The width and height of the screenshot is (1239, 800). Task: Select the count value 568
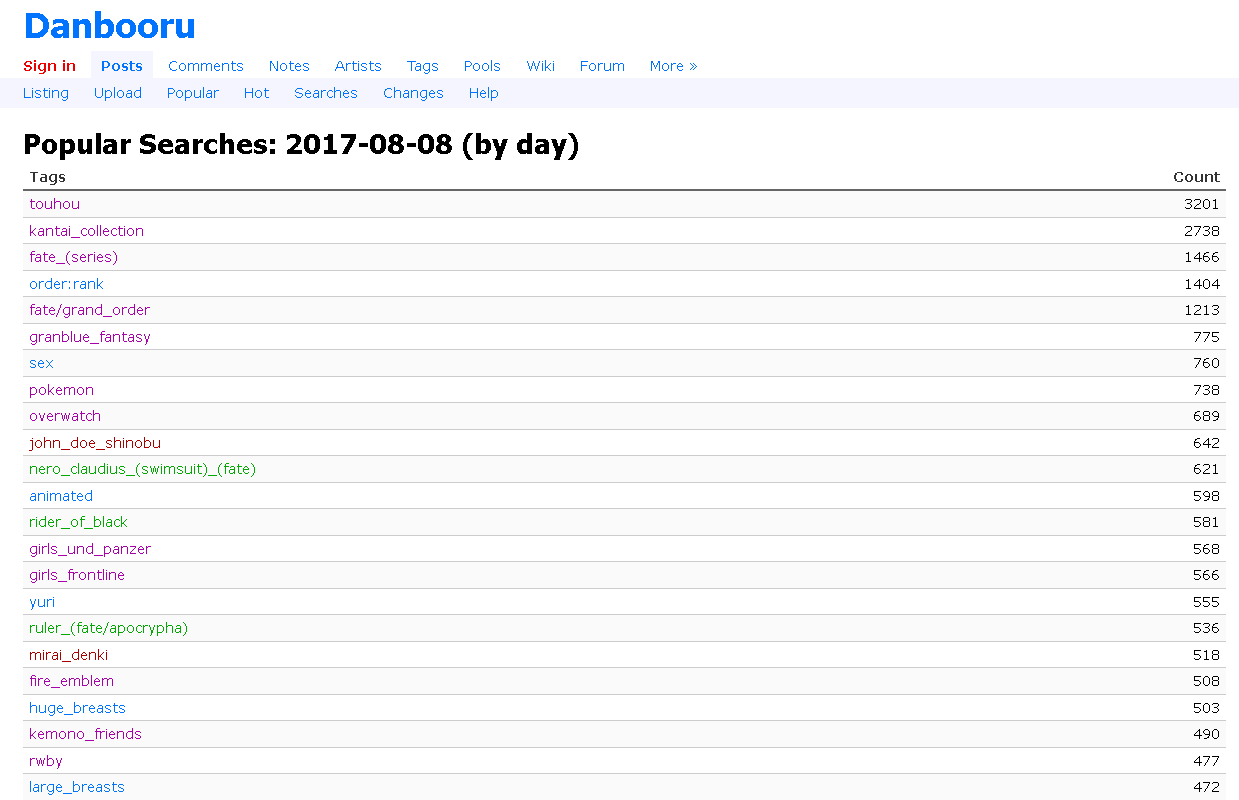coord(1206,549)
